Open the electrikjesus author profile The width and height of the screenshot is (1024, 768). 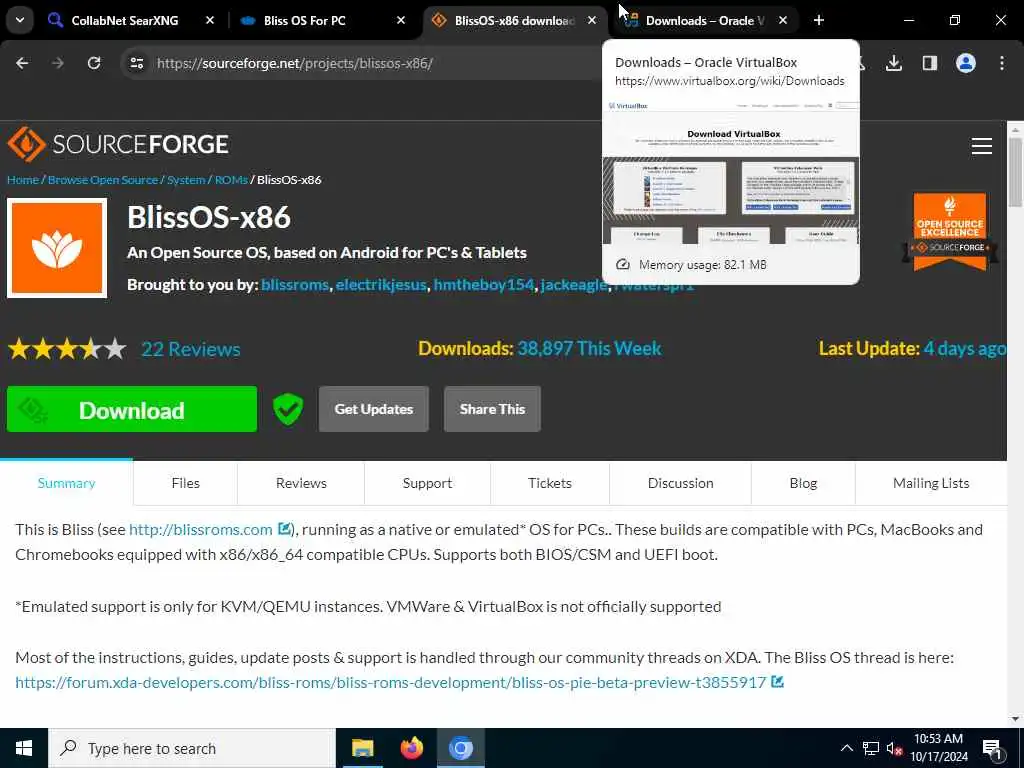pos(381,285)
